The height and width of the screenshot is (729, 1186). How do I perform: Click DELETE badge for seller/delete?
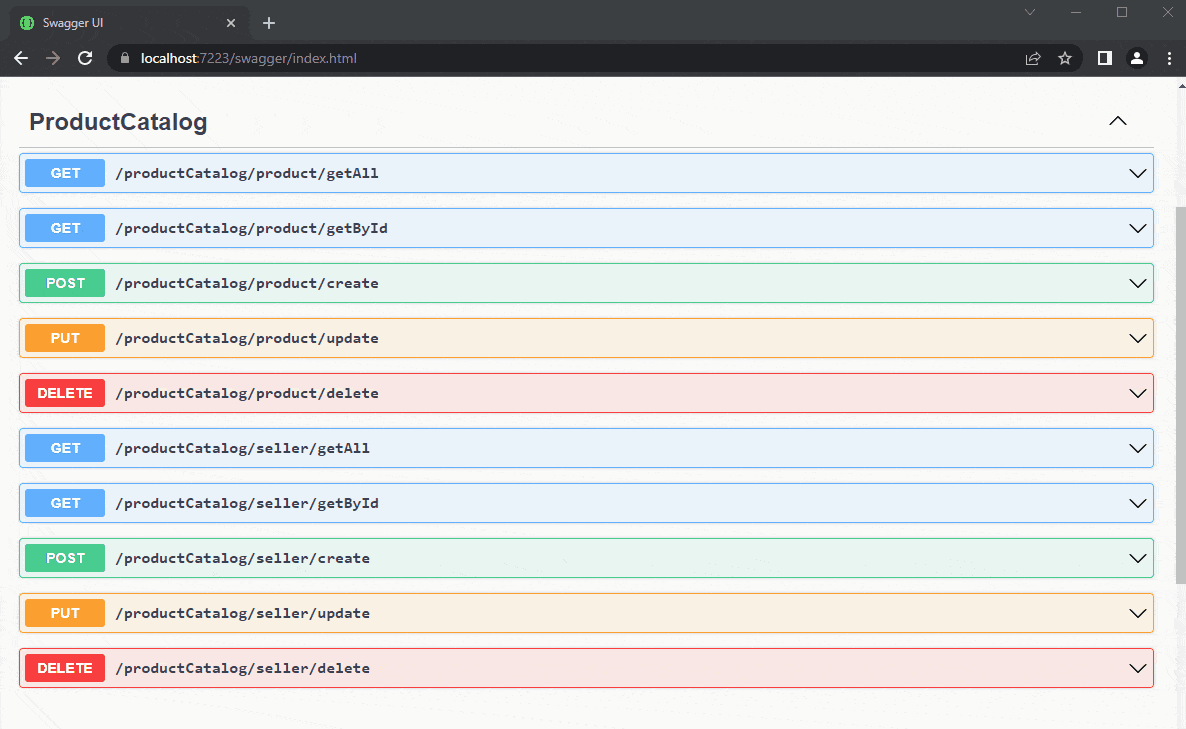point(65,669)
